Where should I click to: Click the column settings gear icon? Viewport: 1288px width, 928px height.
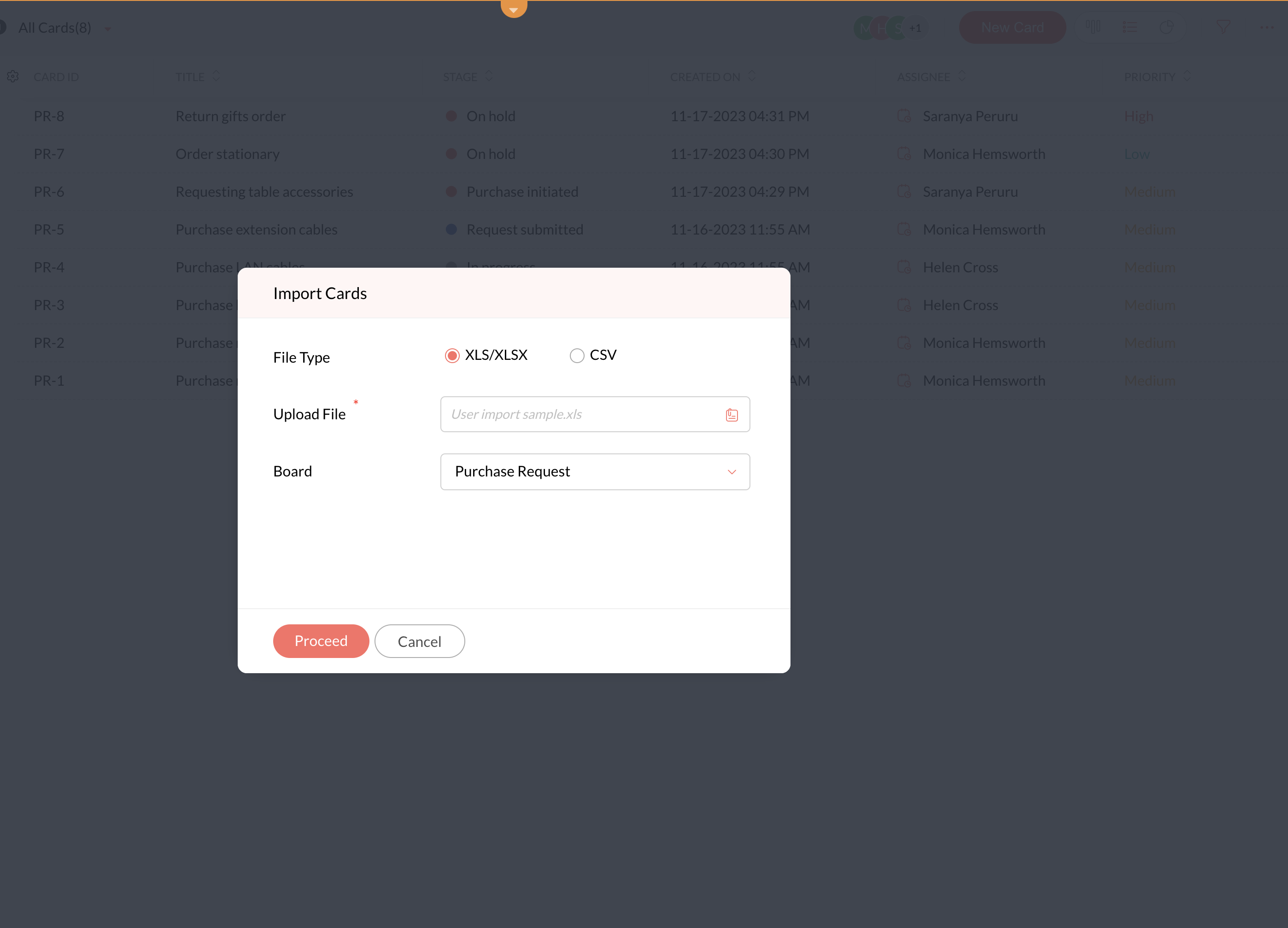13,76
